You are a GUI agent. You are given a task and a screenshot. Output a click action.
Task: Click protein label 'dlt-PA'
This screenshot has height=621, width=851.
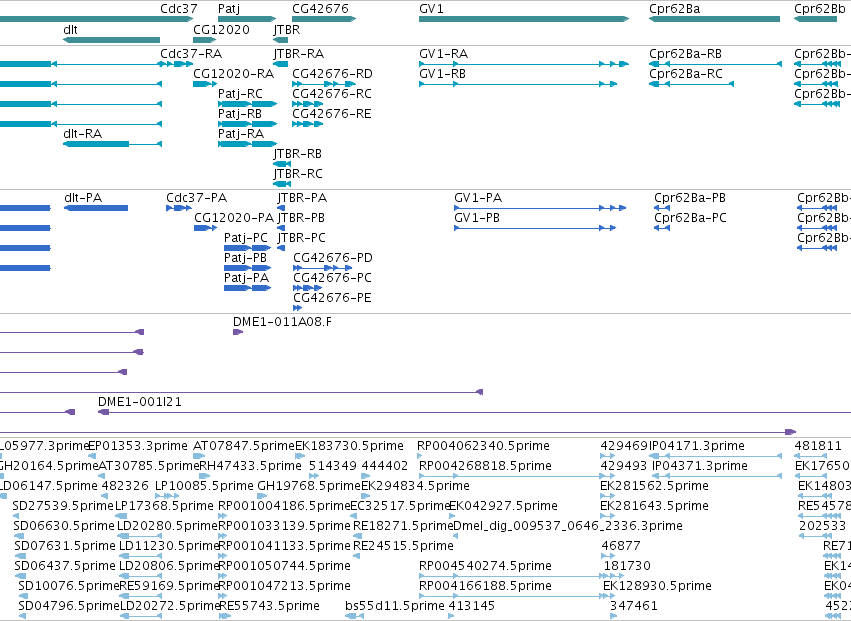(82, 198)
